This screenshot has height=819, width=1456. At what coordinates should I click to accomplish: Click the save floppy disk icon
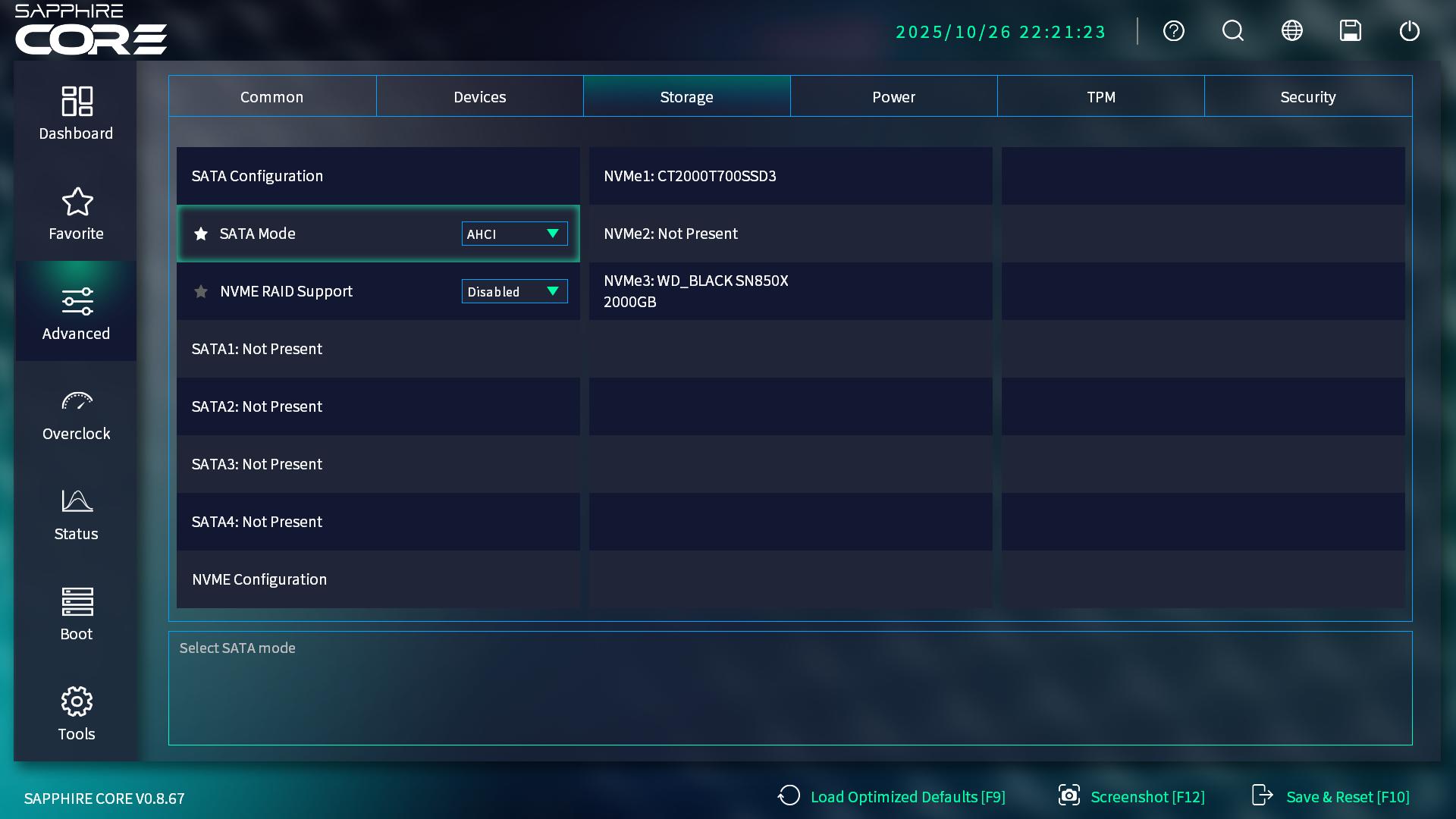pyautogui.click(x=1350, y=31)
